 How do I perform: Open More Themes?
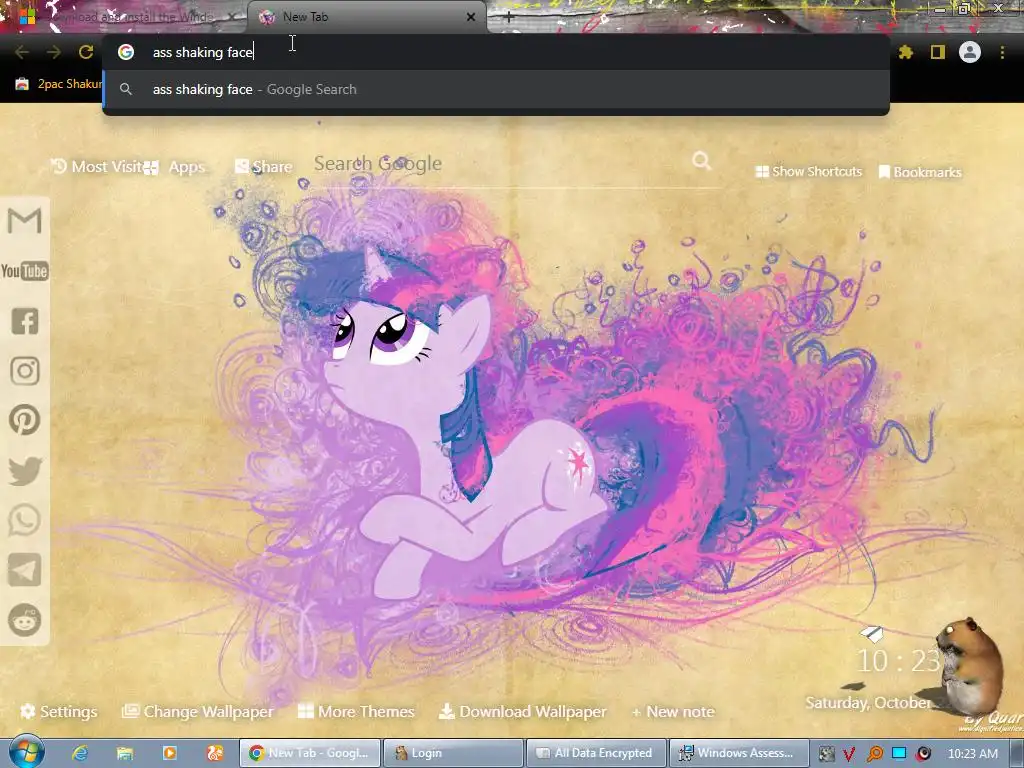356,712
